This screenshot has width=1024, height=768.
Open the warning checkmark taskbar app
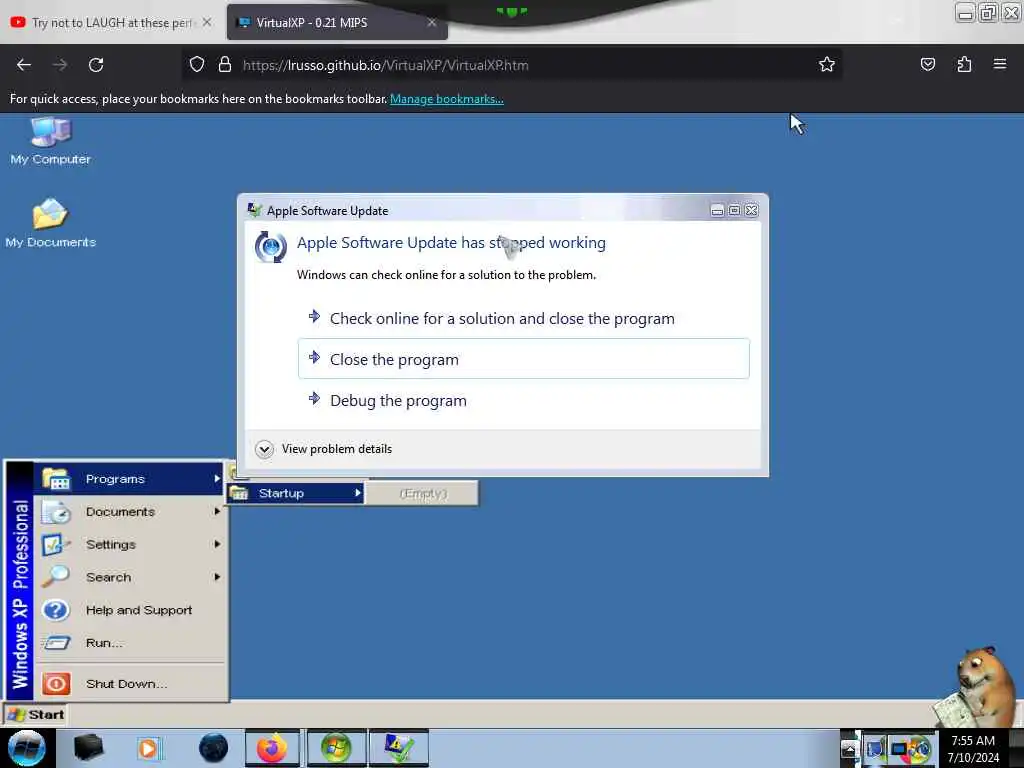coord(399,748)
